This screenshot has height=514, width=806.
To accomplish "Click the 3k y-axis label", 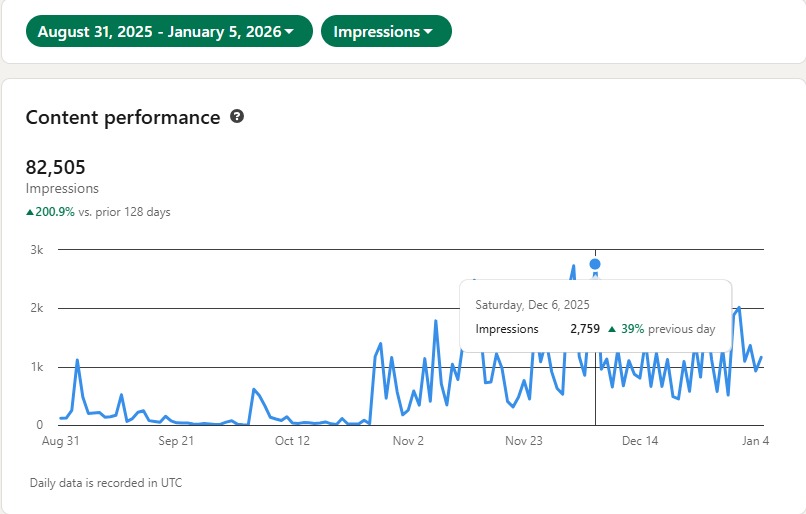I will (x=35, y=250).
